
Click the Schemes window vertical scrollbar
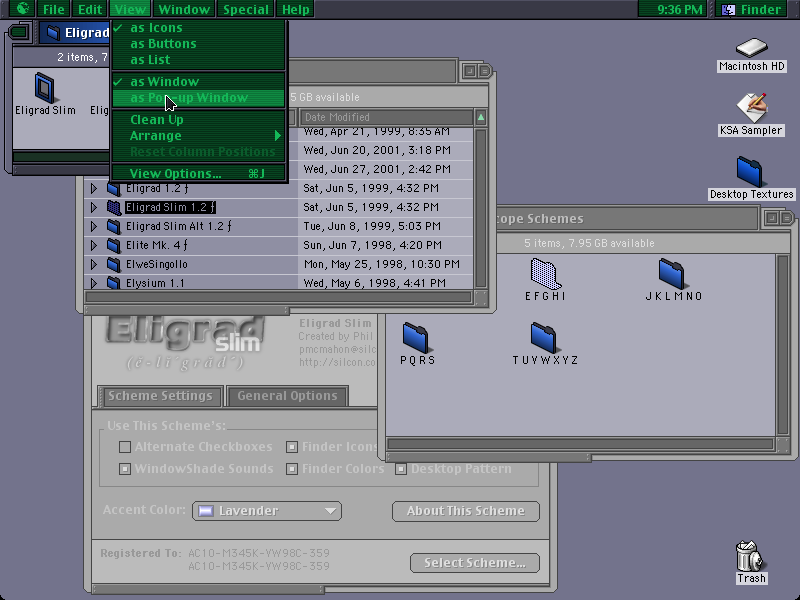click(x=783, y=345)
